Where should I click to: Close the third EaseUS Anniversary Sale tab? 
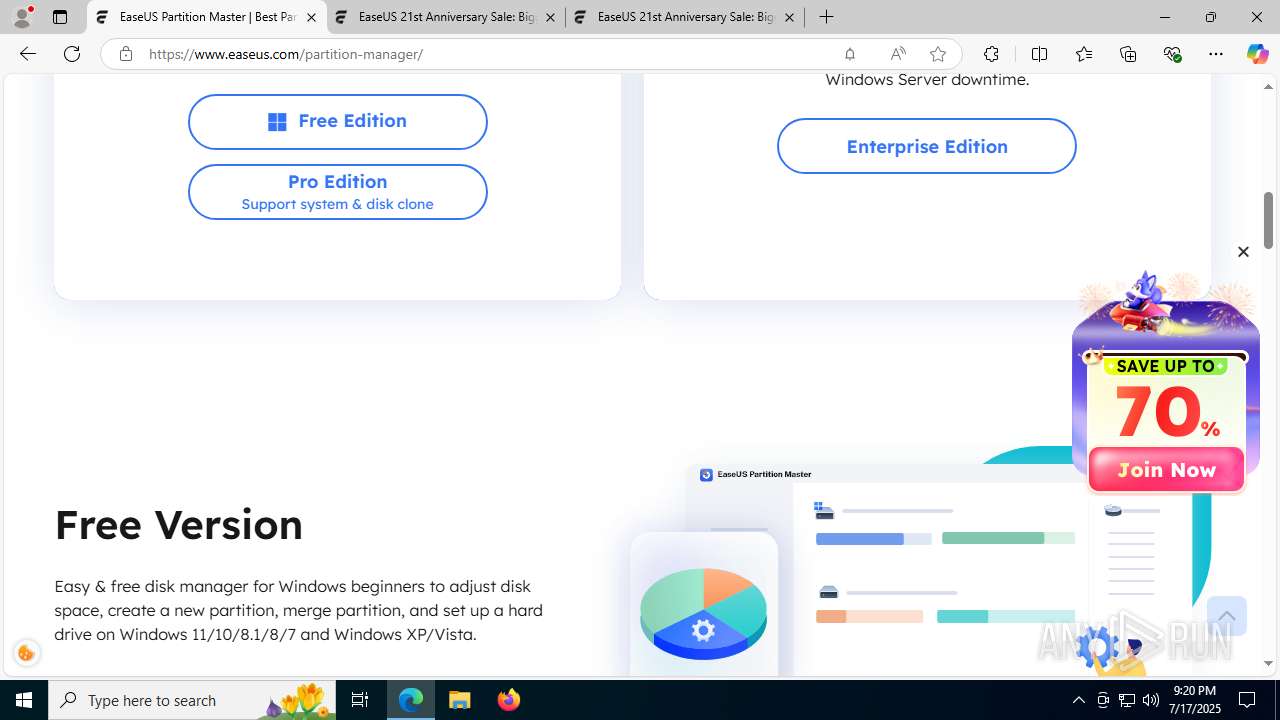tap(789, 18)
